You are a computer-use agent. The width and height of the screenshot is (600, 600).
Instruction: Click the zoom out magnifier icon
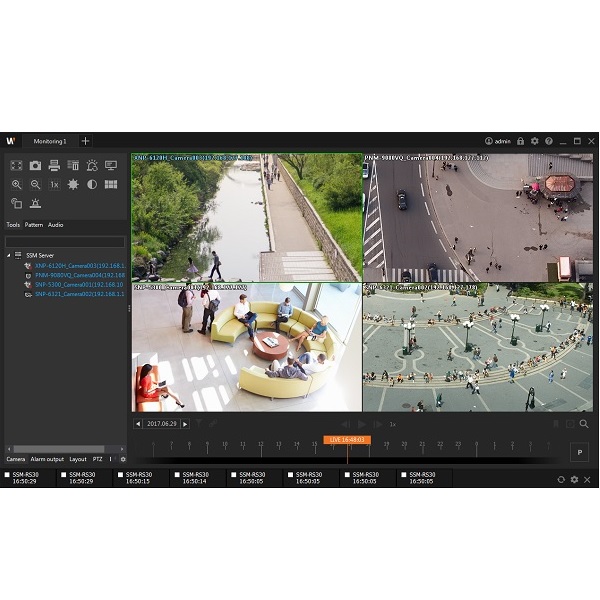(35, 184)
